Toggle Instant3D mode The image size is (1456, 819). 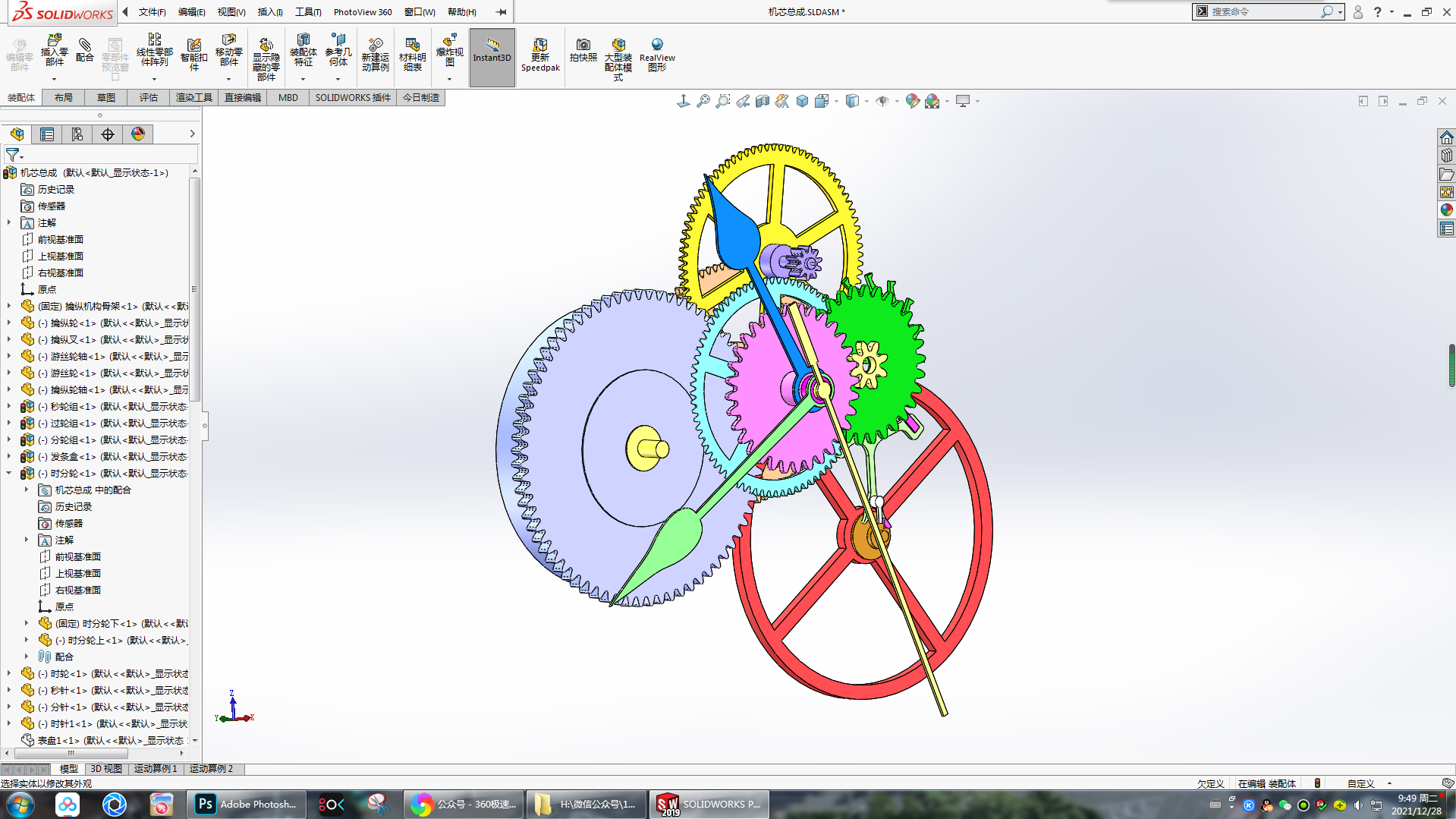click(492, 58)
